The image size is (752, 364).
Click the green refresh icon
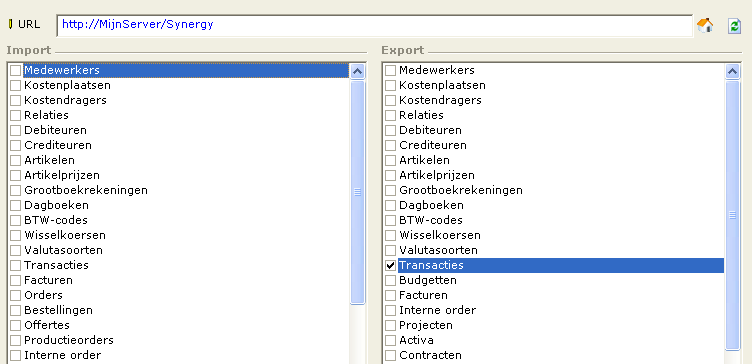(x=734, y=25)
